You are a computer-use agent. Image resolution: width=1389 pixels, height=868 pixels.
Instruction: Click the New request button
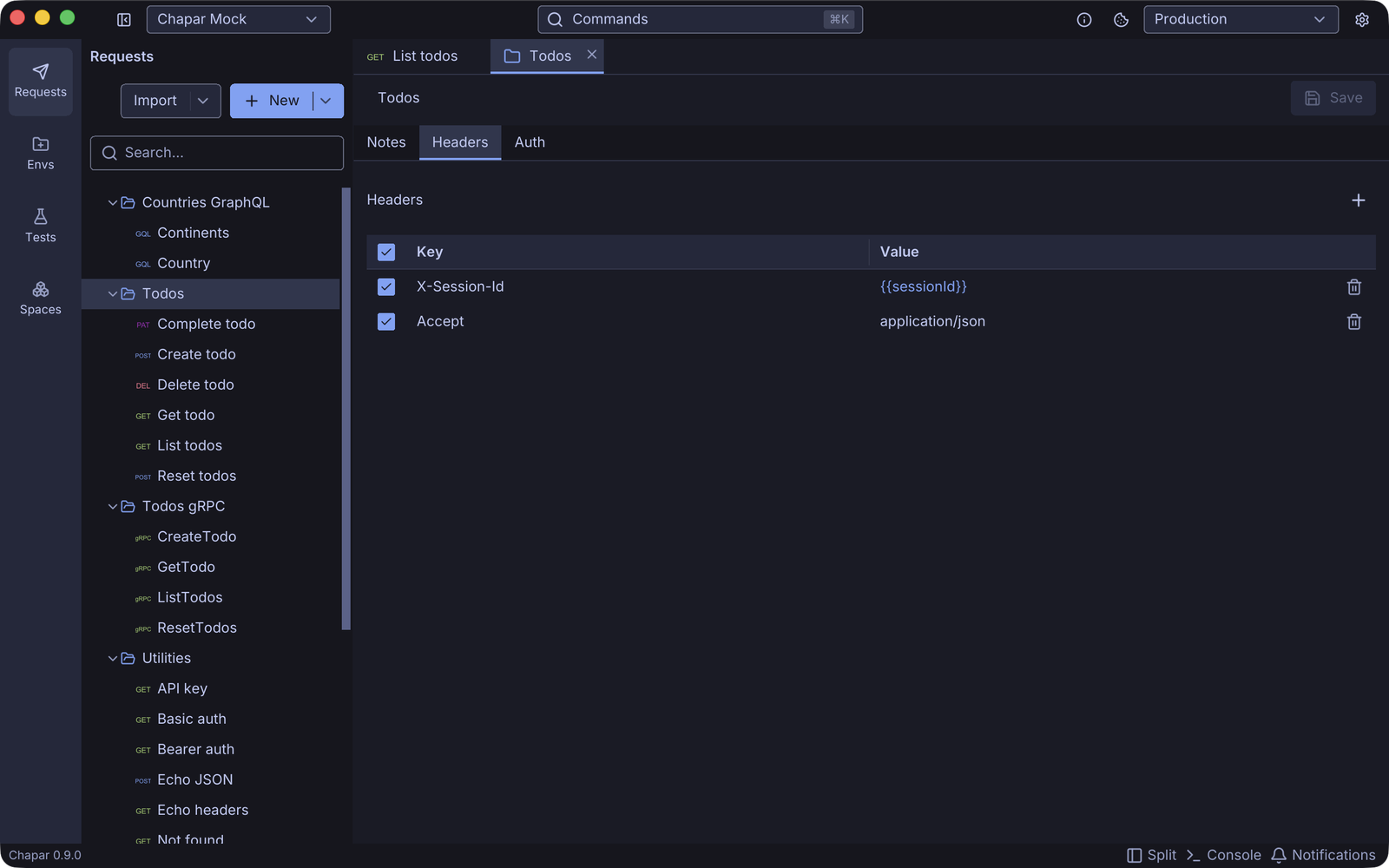272,101
